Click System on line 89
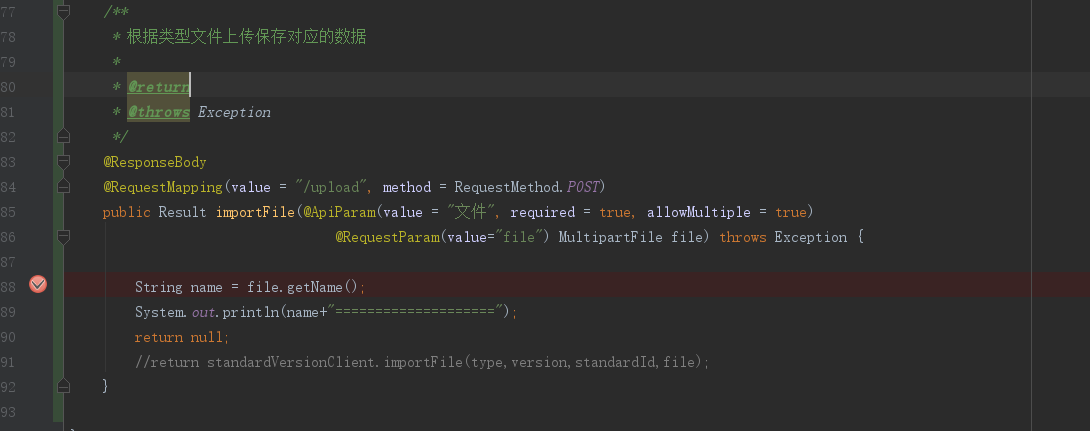 (x=158, y=312)
